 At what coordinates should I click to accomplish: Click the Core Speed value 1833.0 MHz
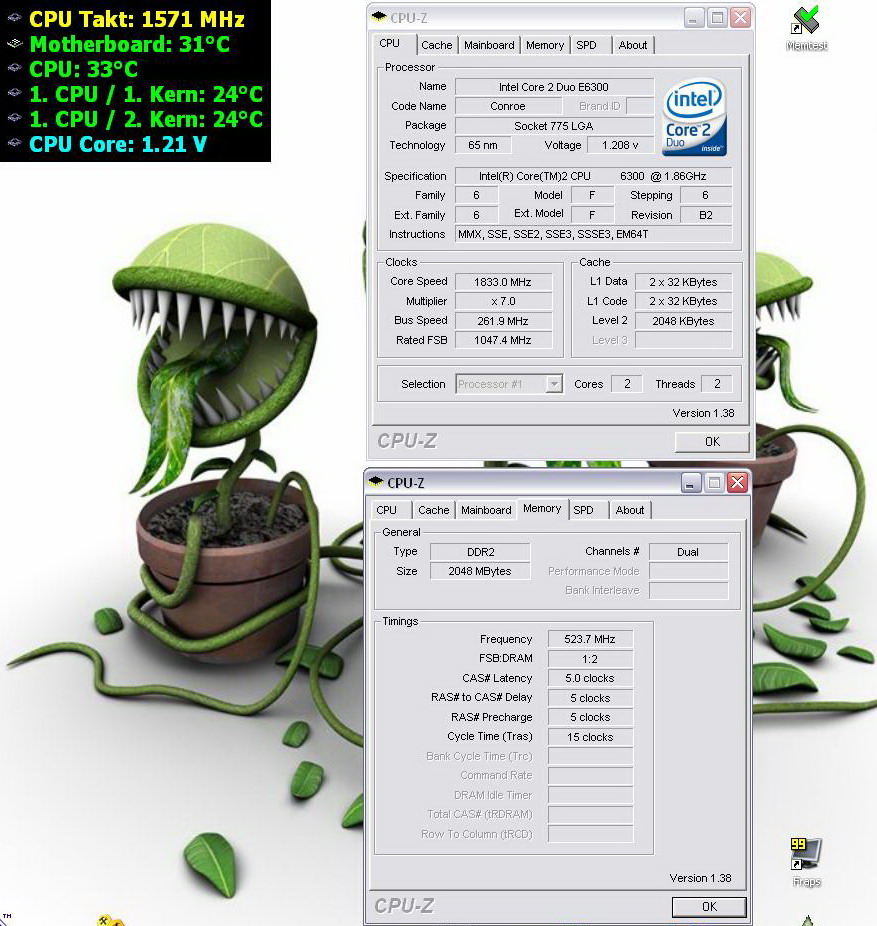503,282
